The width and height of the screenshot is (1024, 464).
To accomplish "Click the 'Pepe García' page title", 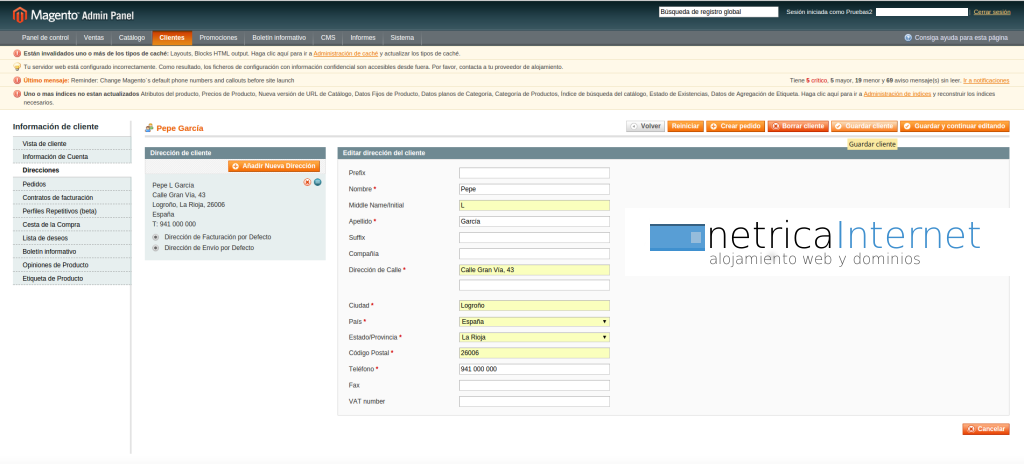I will (180, 128).
